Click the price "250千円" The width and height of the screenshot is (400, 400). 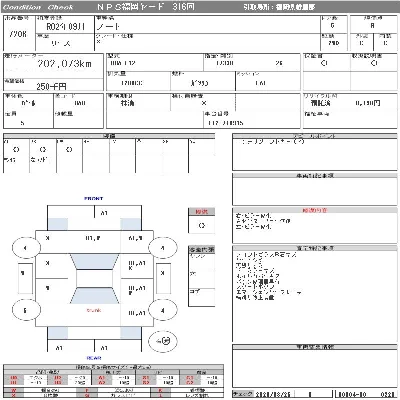51,87
